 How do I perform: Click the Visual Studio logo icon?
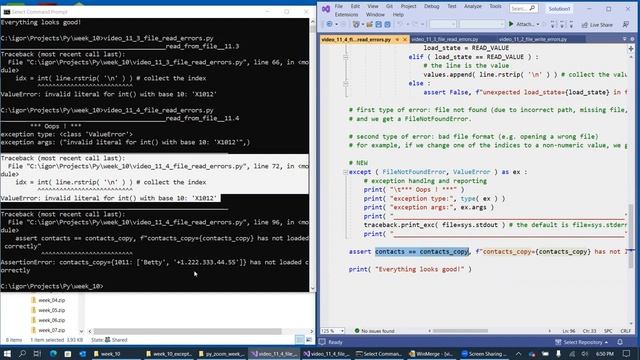[x=326, y=9]
